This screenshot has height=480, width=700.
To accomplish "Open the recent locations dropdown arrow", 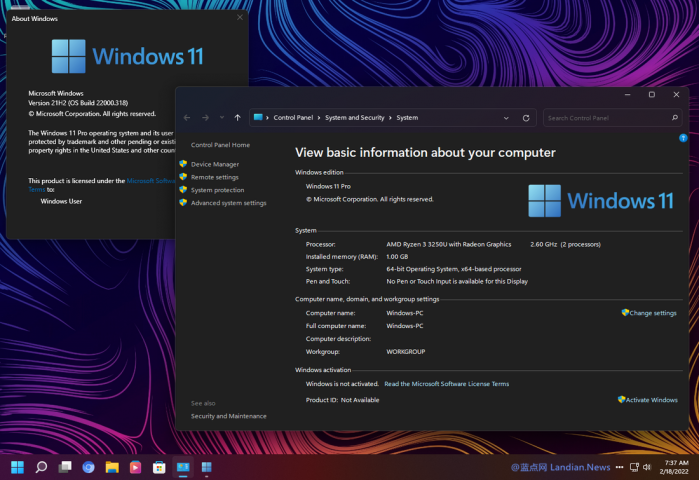I will (220, 118).
